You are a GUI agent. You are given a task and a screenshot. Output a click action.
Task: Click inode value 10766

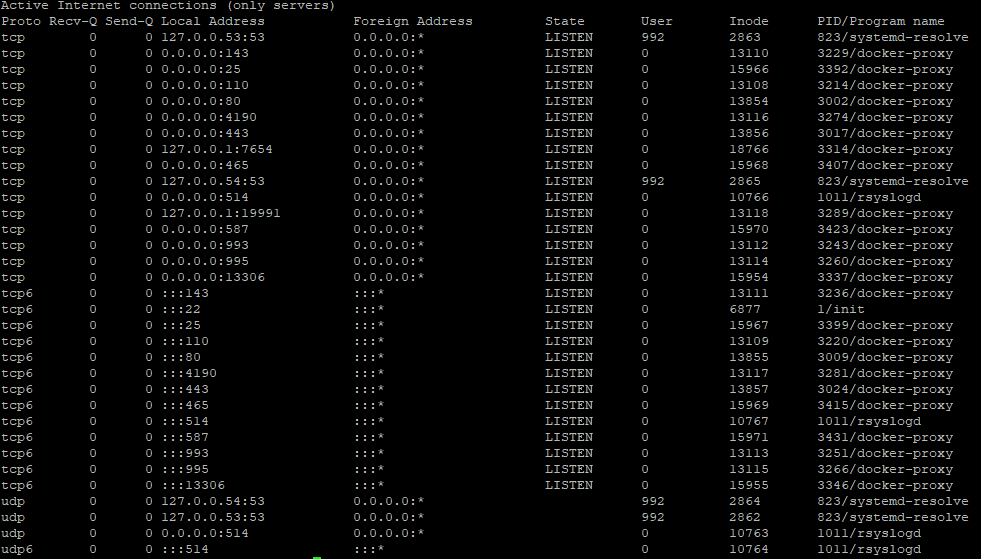[749, 197]
